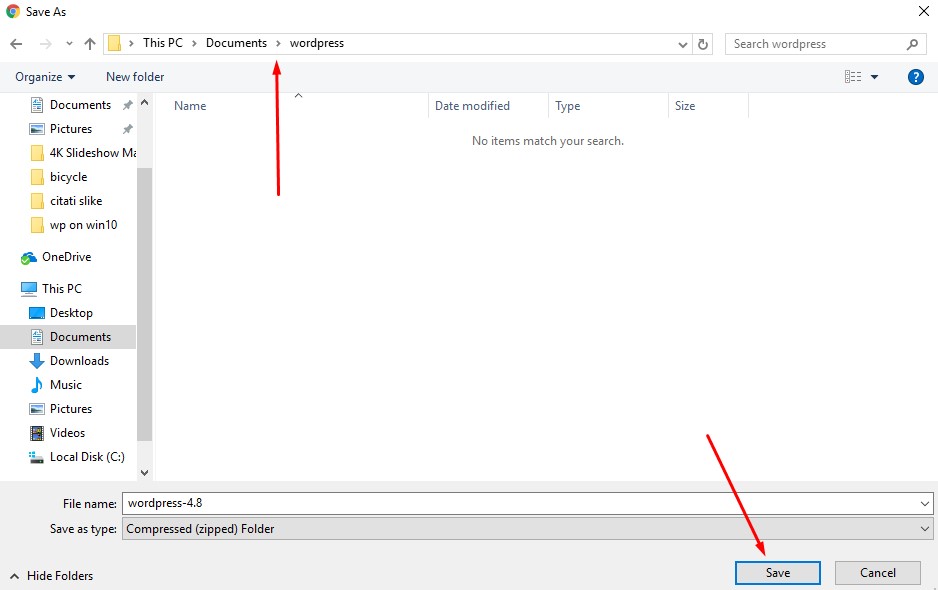
Task: Close the Save As dialog
Action: [x=923, y=11]
